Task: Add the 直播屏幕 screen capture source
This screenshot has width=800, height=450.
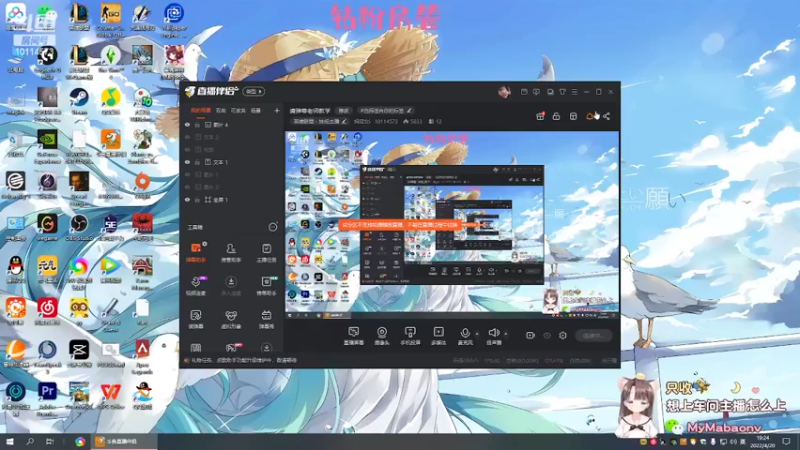Action: tap(354, 336)
